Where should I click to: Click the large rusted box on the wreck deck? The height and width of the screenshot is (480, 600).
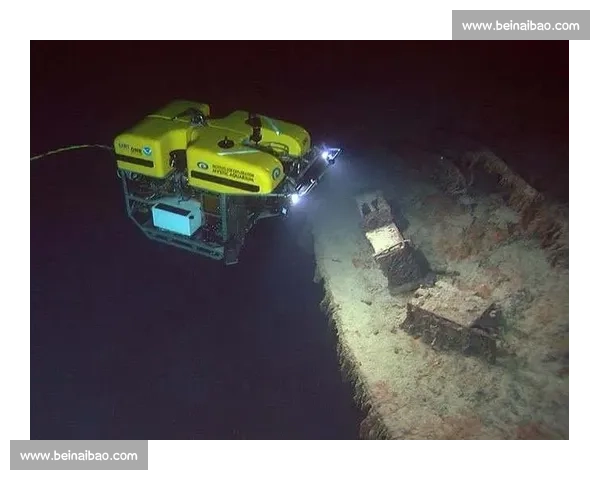pos(452,317)
